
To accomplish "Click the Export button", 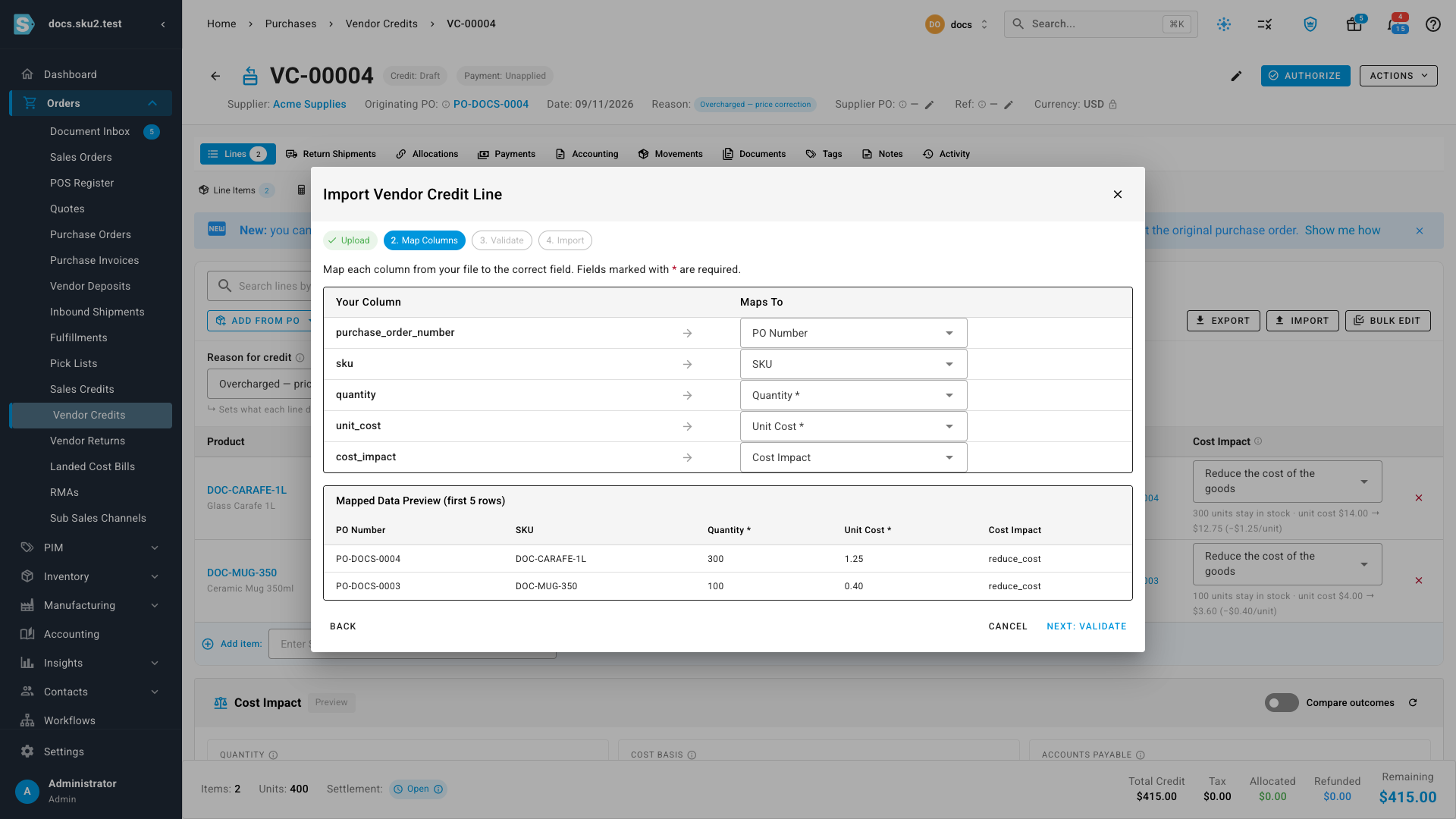I will click(1223, 321).
